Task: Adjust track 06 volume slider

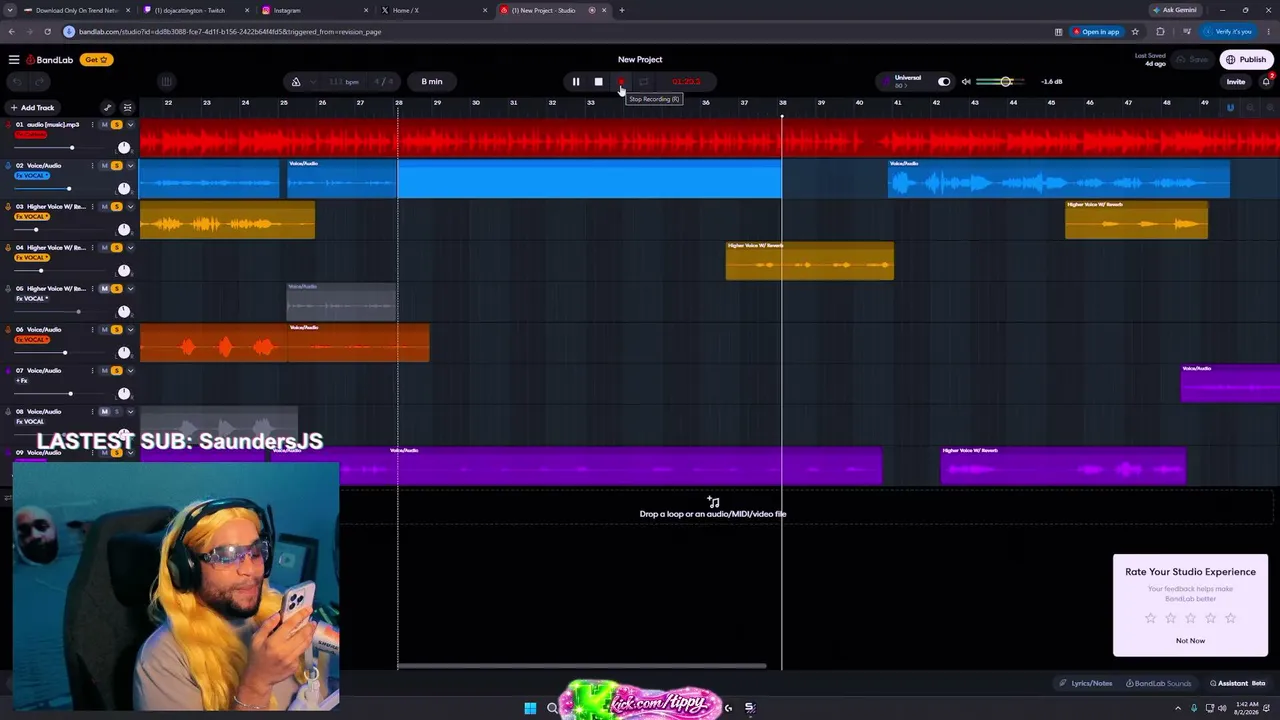Action: [x=57, y=353]
